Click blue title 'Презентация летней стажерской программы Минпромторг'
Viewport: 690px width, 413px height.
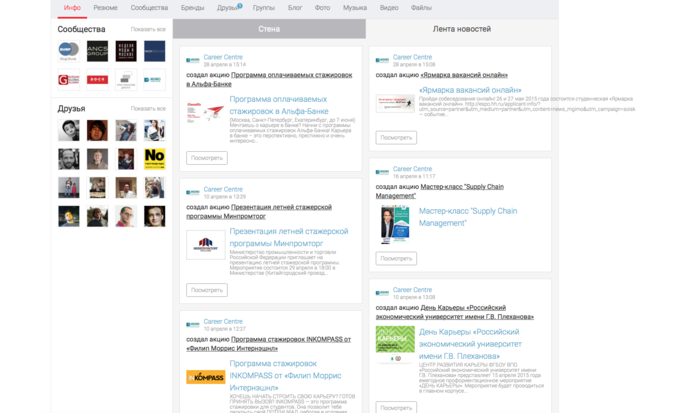[x=289, y=238]
